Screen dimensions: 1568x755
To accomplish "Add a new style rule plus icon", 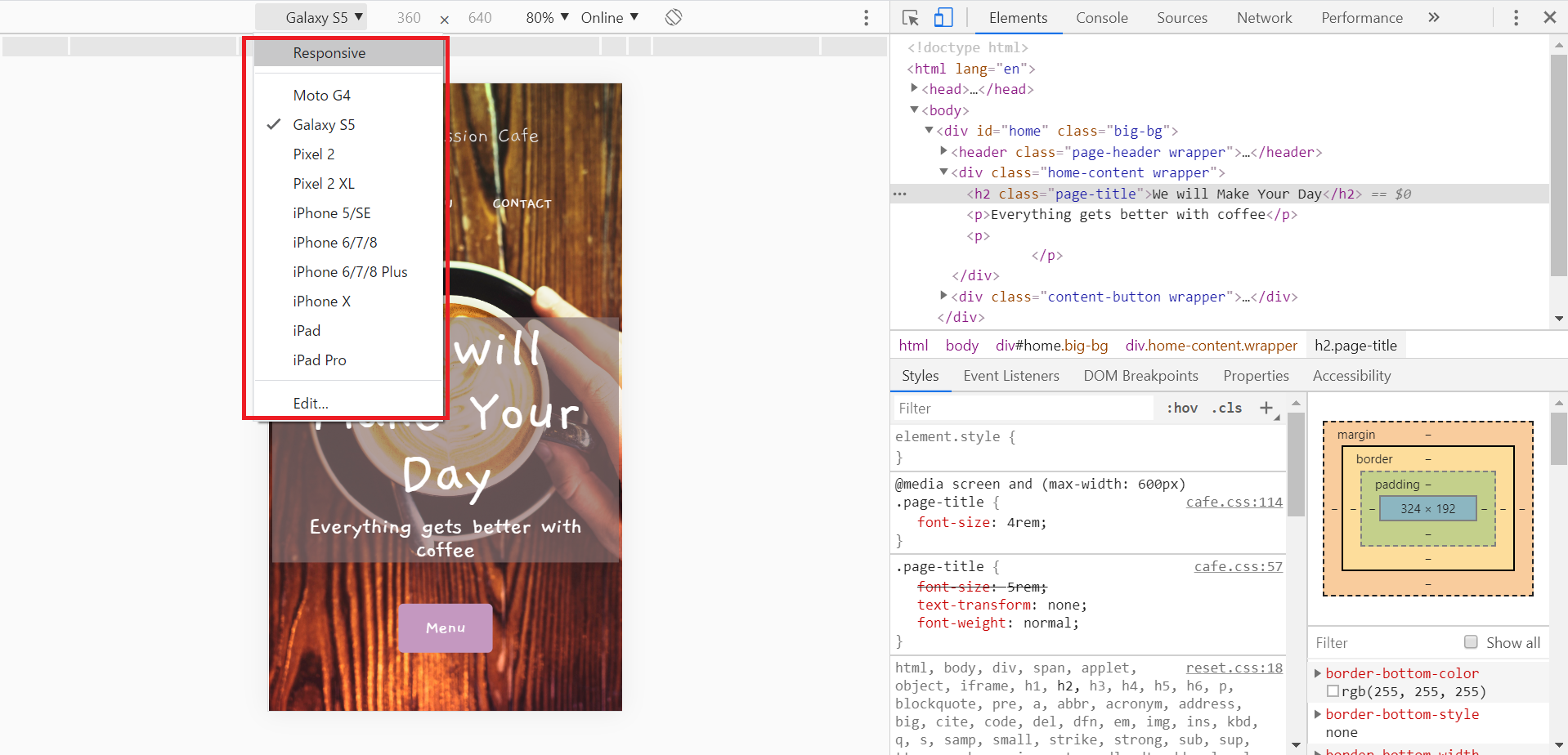I will point(1266,408).
